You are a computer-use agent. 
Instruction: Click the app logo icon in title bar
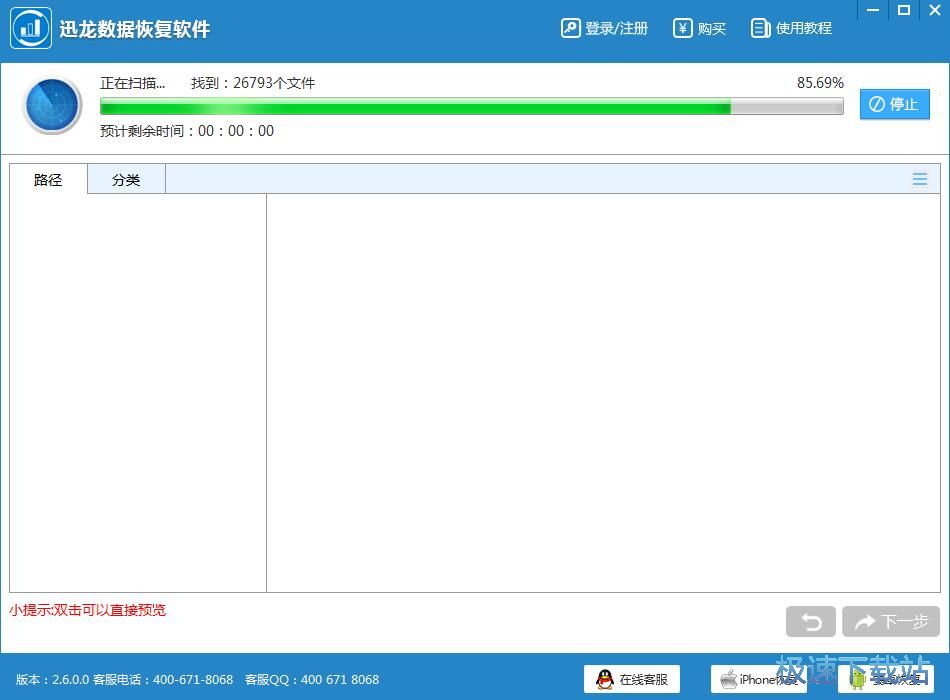pyautogui.click(x=30, y=28)
